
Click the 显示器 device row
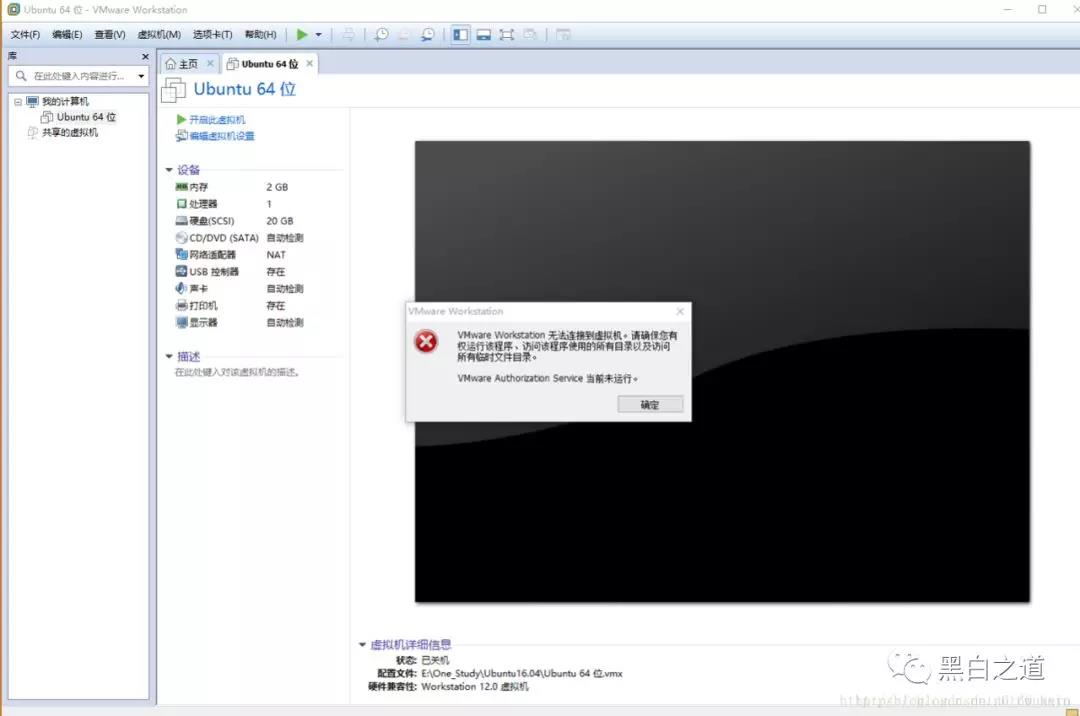[x=238, y=322]
